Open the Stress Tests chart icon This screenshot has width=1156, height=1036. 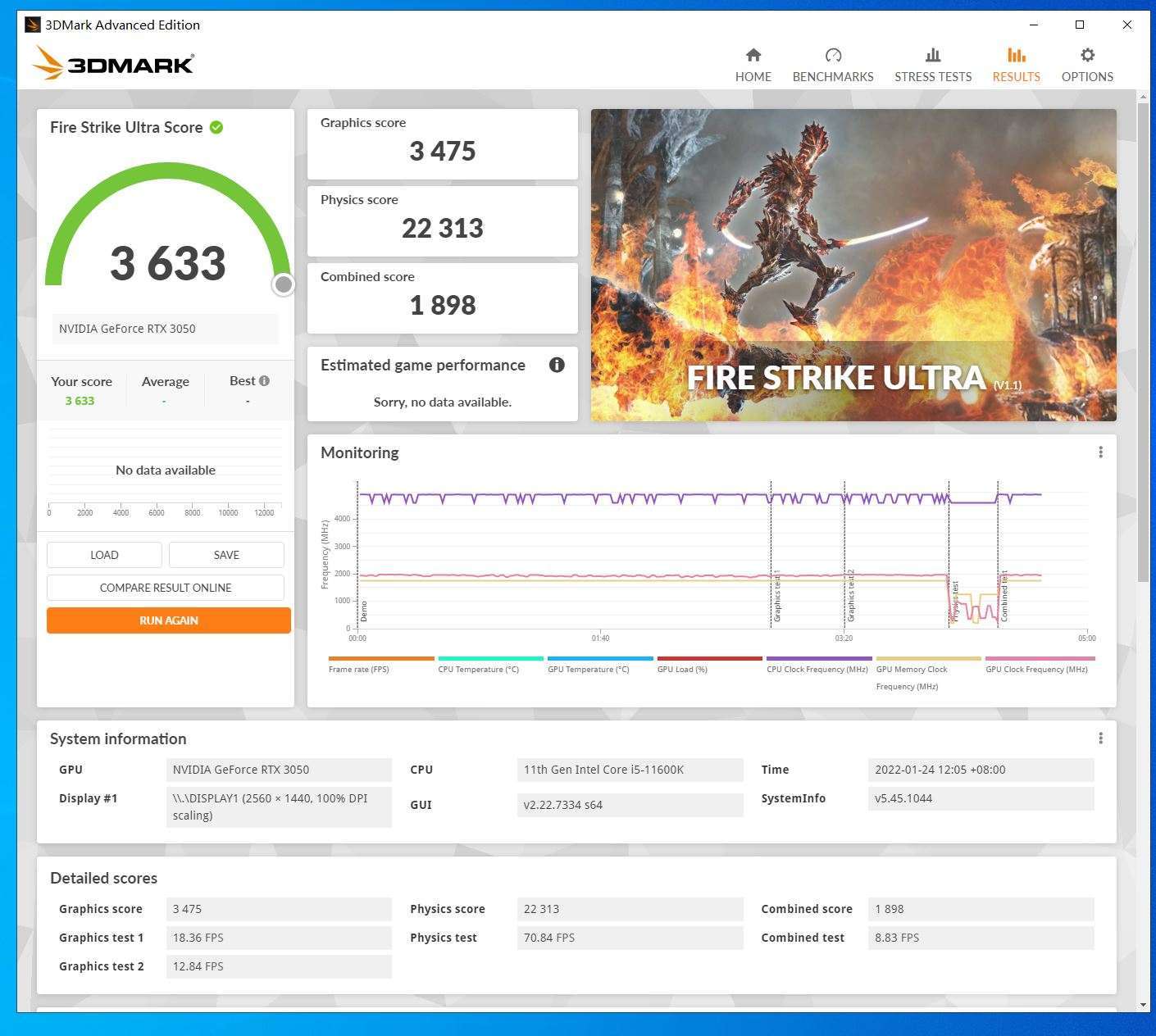click(933, 55)
